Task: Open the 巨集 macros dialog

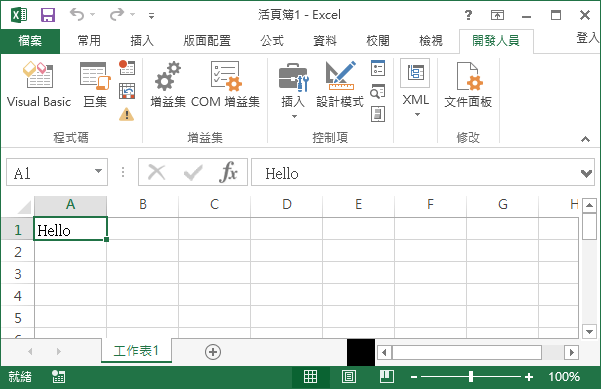Action: [95, 85]
